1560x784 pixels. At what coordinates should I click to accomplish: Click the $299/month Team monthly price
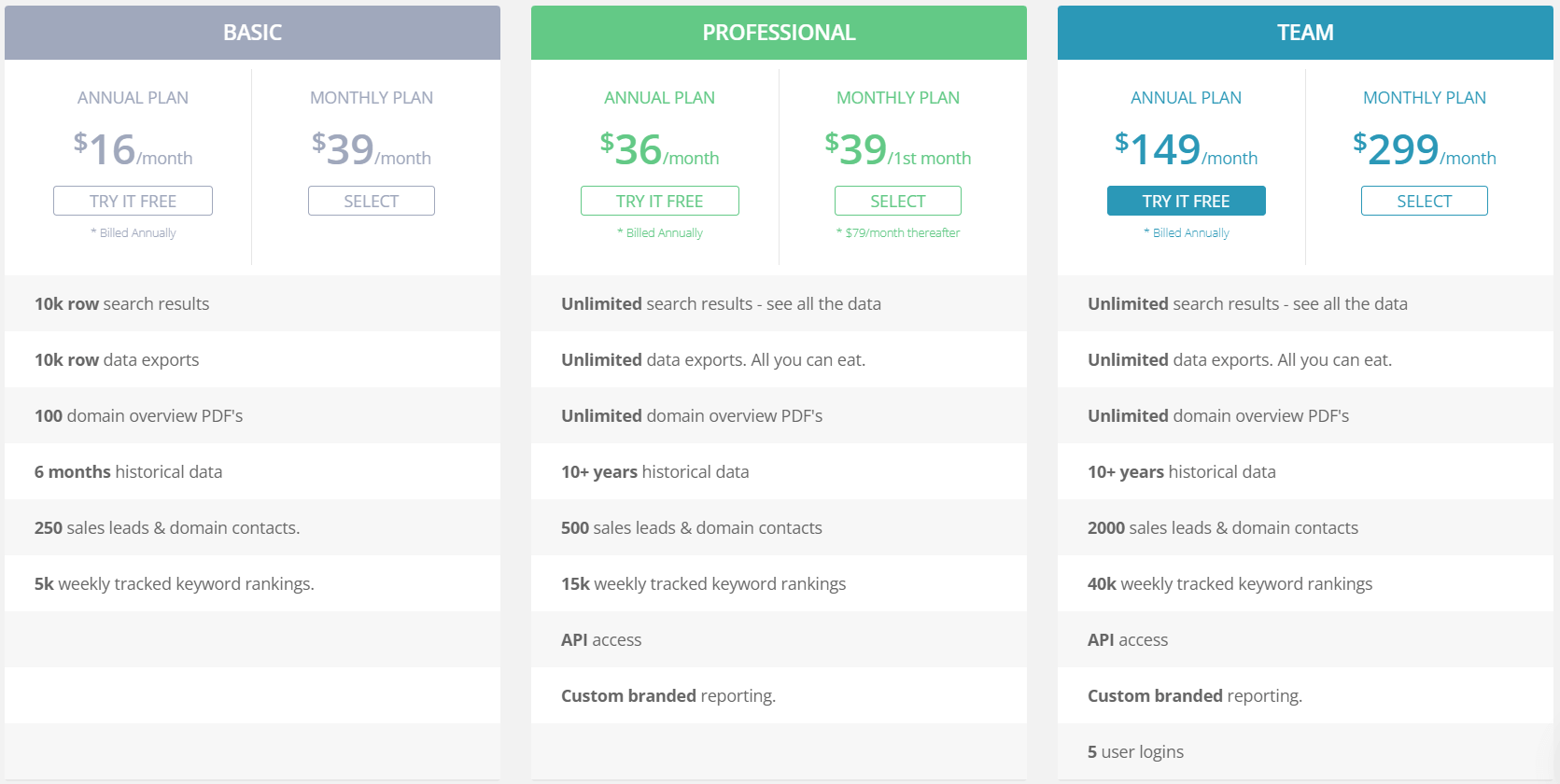(x=1425, y=149)
